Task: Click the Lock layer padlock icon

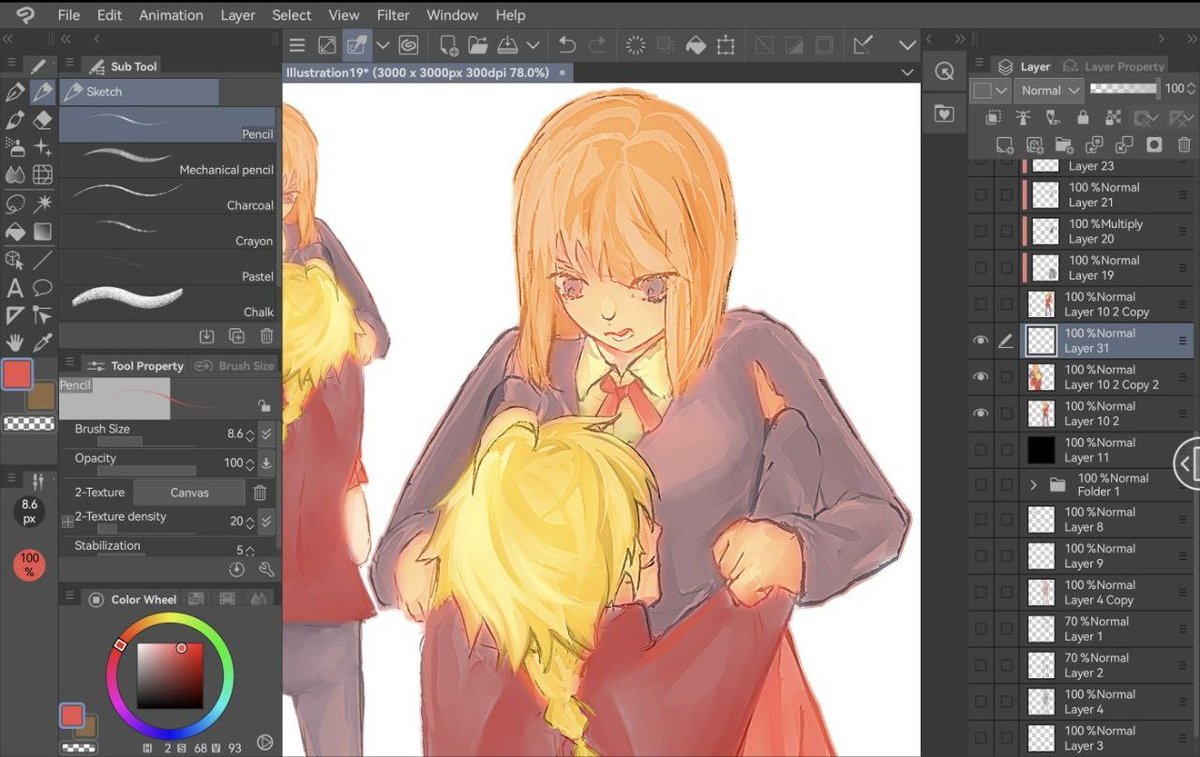Action: coord(1083,118)
